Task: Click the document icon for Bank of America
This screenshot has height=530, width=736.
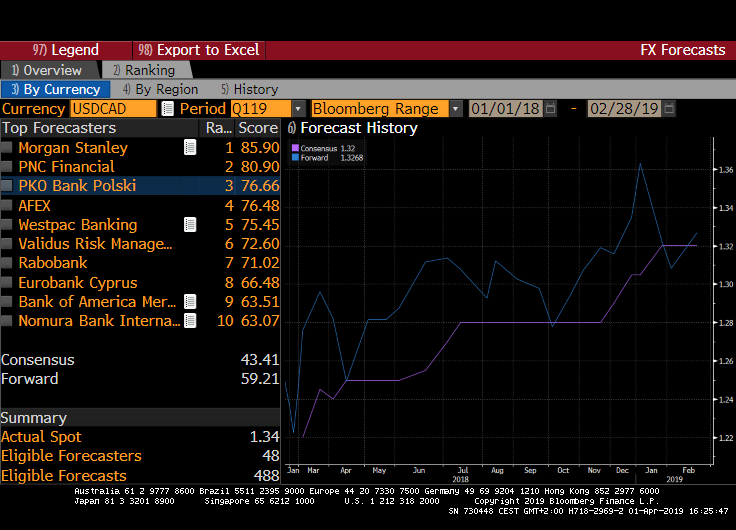Action: [x=190, y=302]
